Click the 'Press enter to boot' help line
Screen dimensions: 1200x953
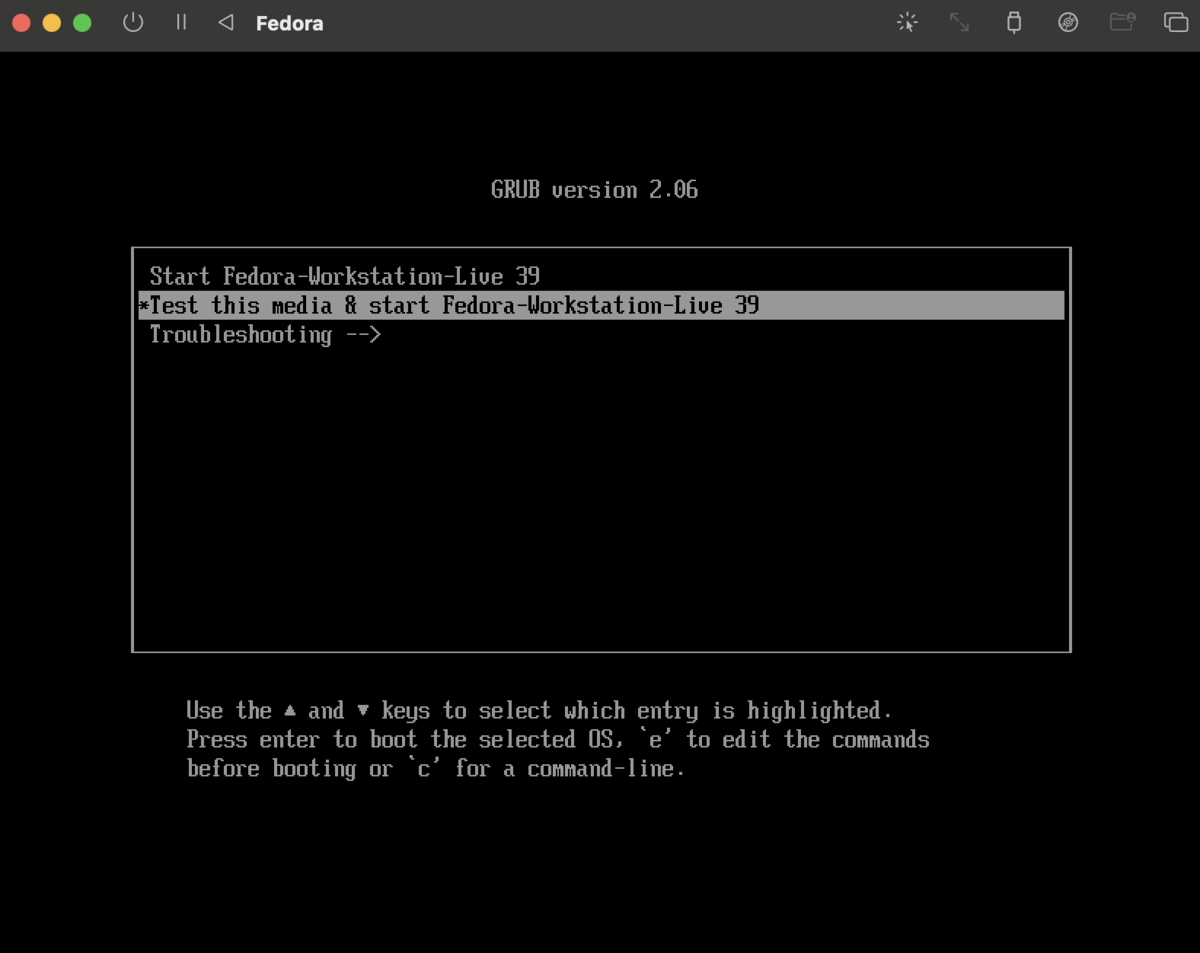558,739
